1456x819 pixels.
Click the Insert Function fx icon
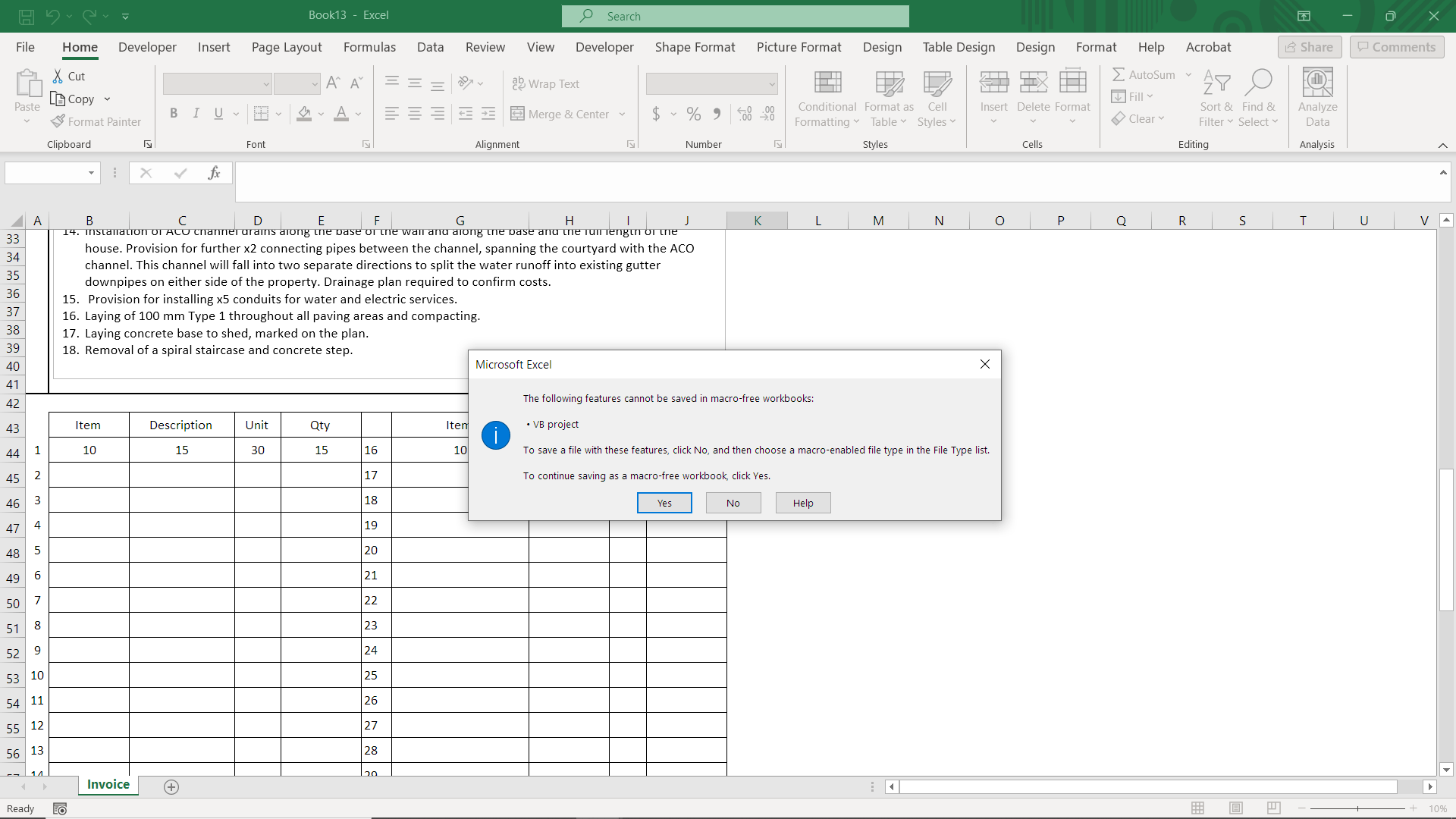click(x=214, y=173)
